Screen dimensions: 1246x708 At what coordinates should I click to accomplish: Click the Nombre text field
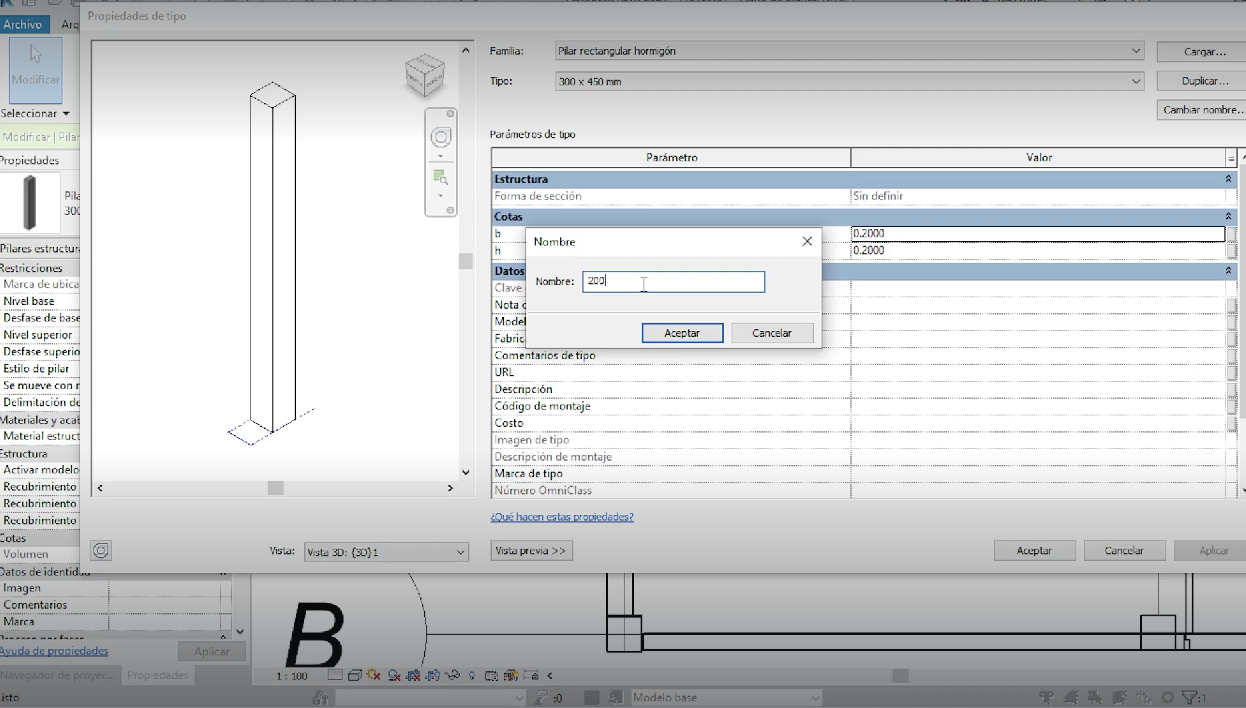pos(674,282)
